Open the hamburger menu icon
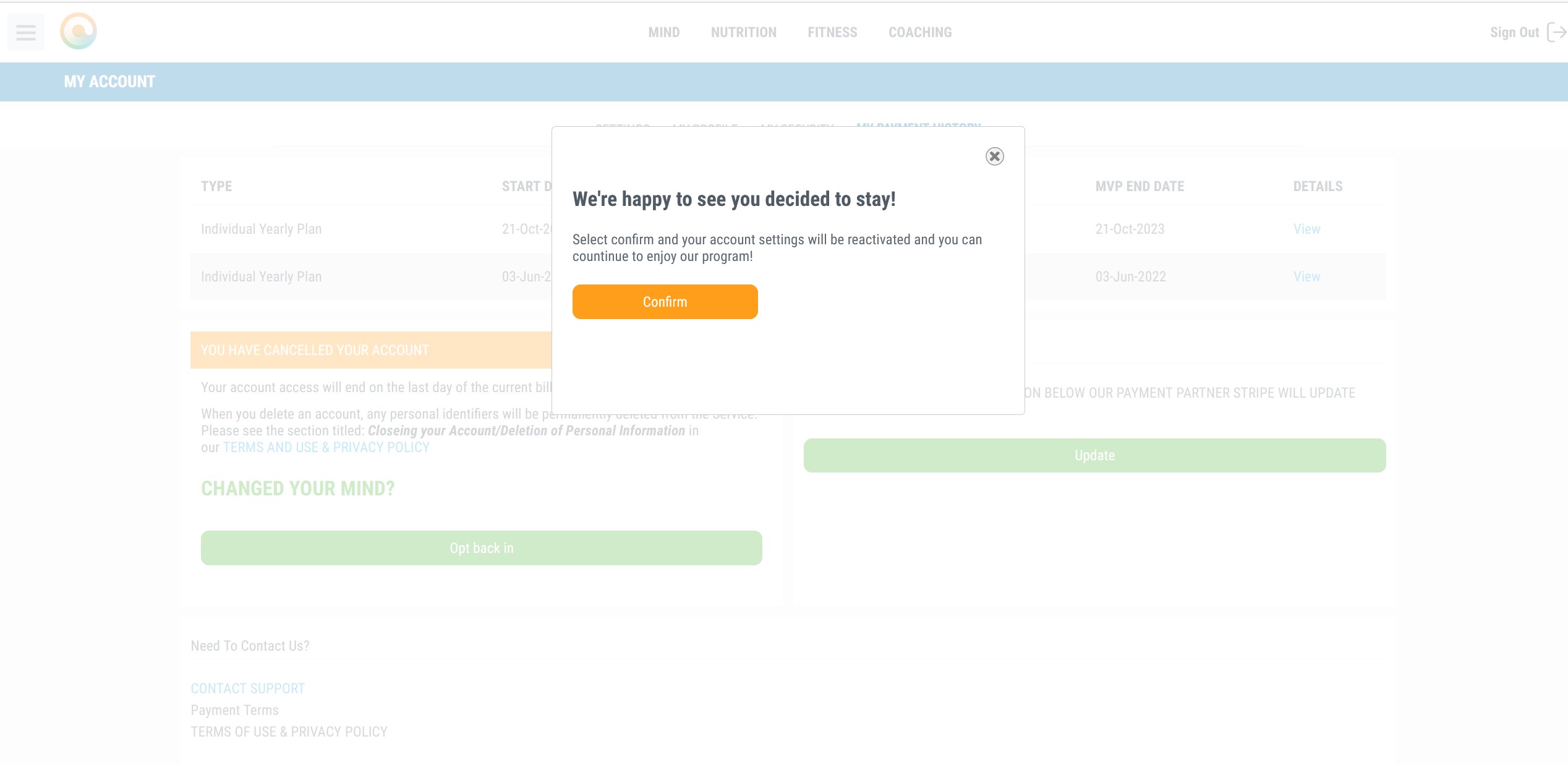Image resolution: width=1568 pixels, height=765 pixels. (25, 32)
